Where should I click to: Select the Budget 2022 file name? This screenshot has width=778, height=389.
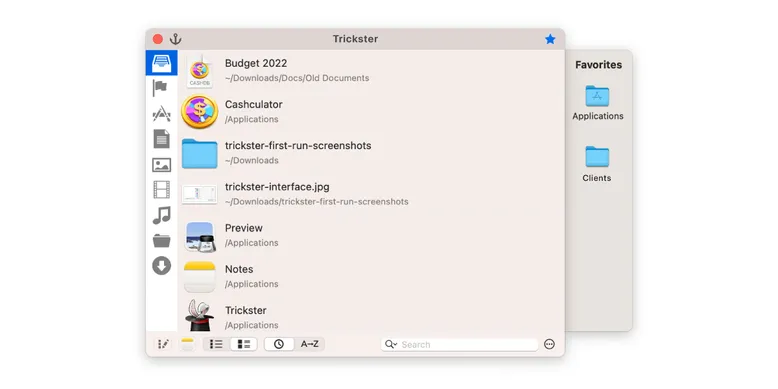tap(256, 64)
